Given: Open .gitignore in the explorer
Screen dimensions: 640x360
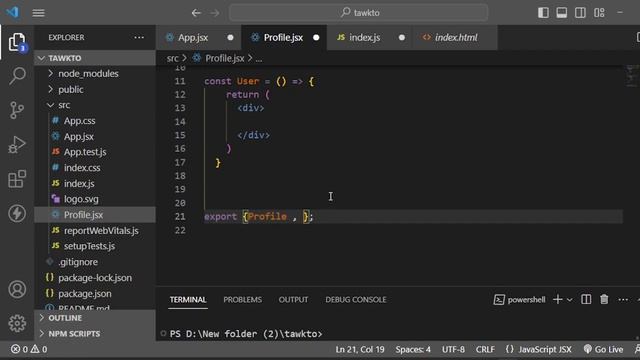Looking at the screenshot, I should coord(95,262).
